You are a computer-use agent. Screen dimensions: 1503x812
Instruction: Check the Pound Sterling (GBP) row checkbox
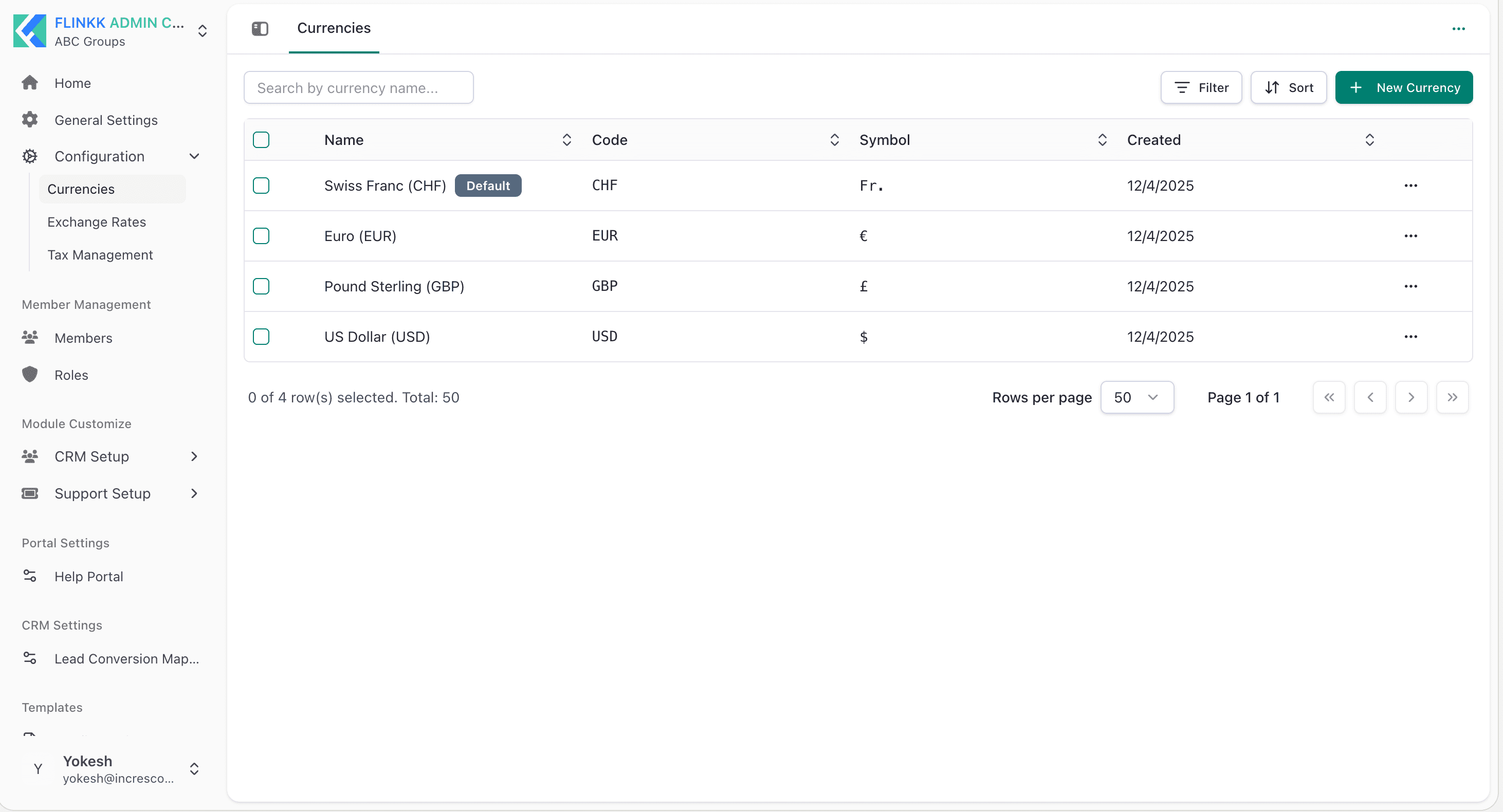pos(261,286)
